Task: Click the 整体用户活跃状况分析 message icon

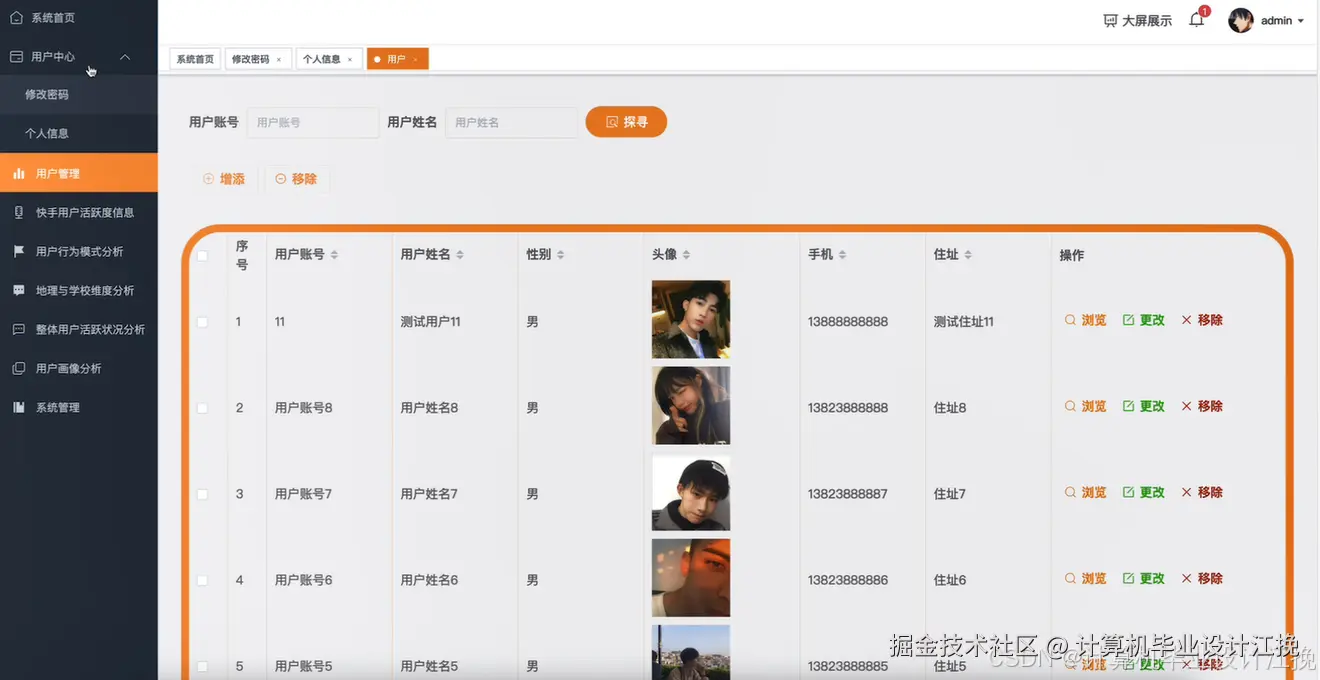Action: pyautogui.click(x=18, y=329)
